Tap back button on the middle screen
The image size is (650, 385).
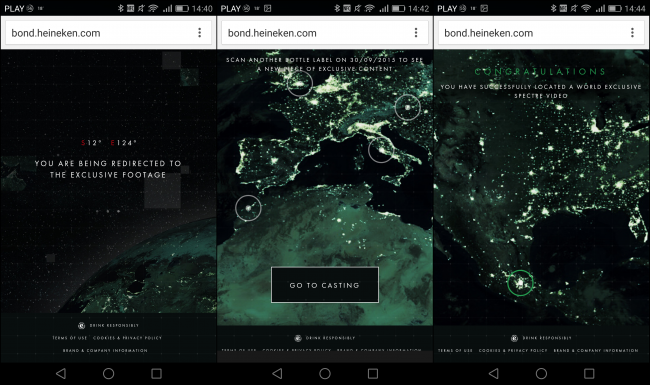[277, 373]
